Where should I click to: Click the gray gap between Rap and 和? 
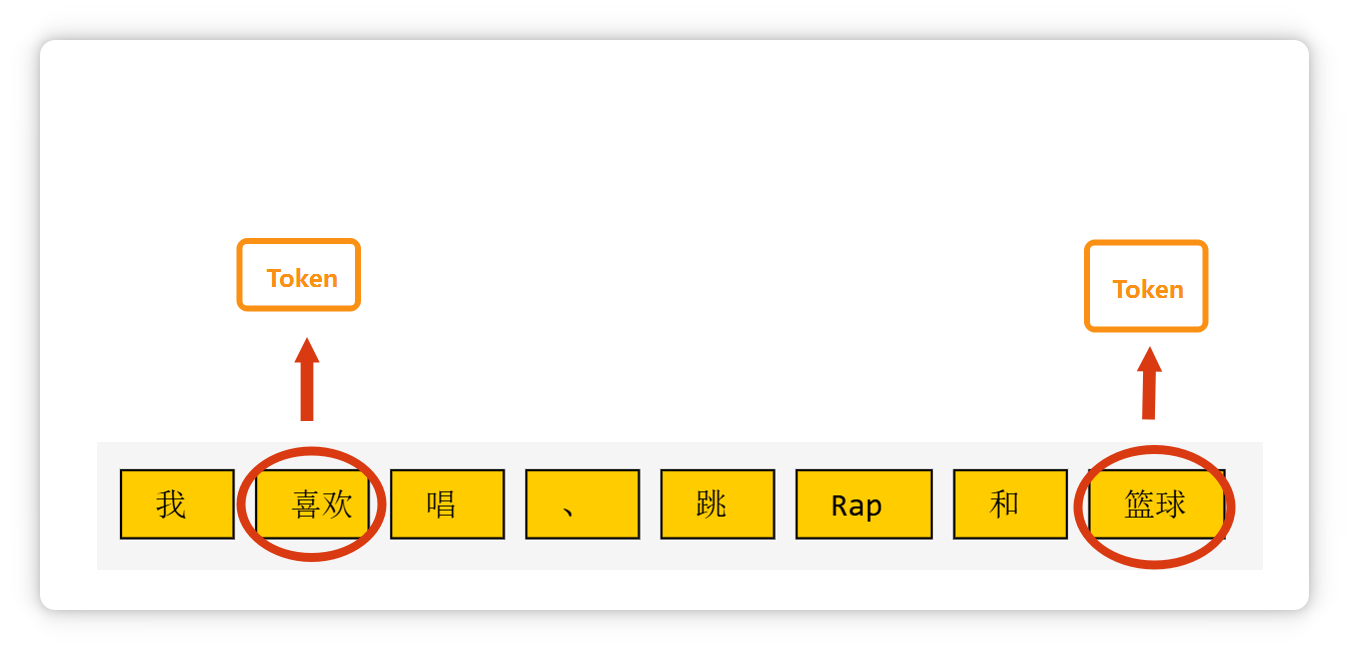942,505
